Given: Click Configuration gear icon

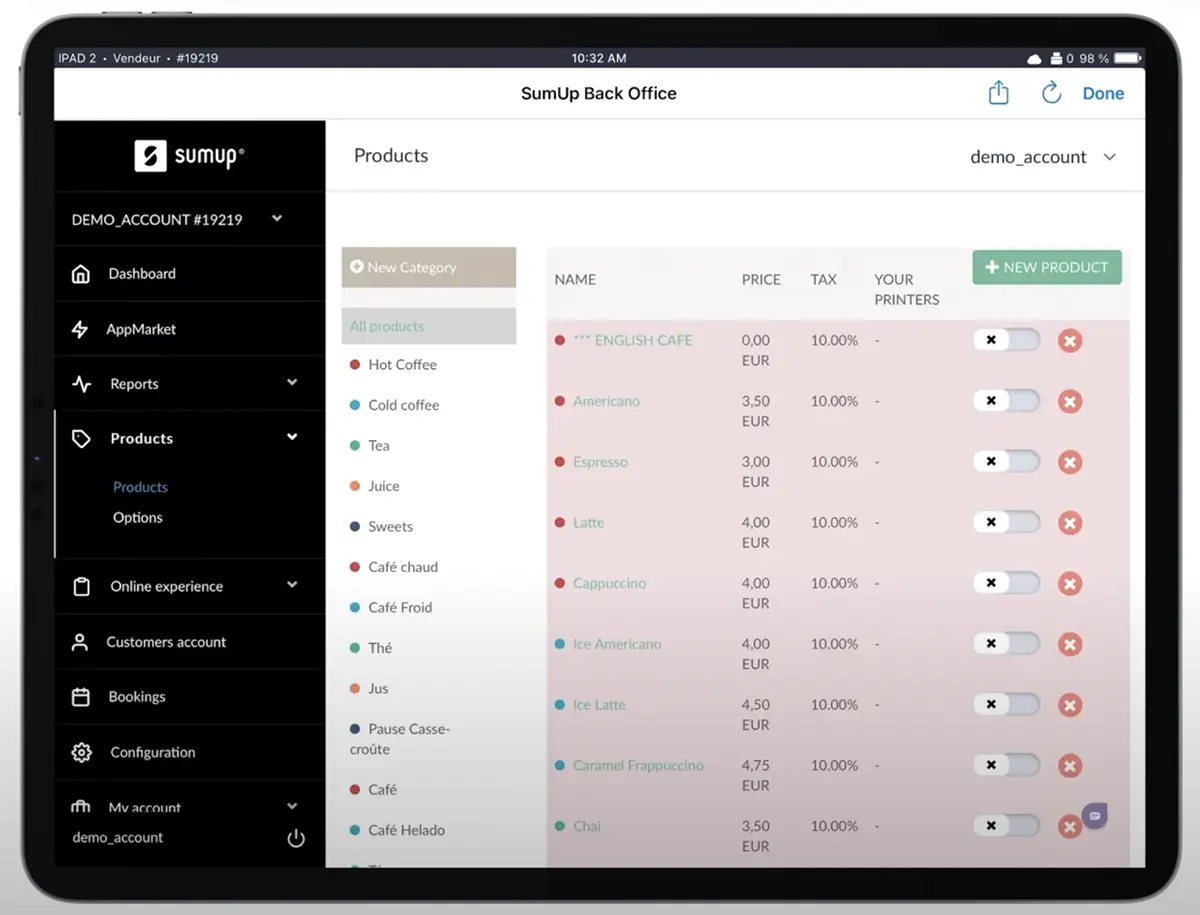Looking at the screenshot, I should click(82, 752).
